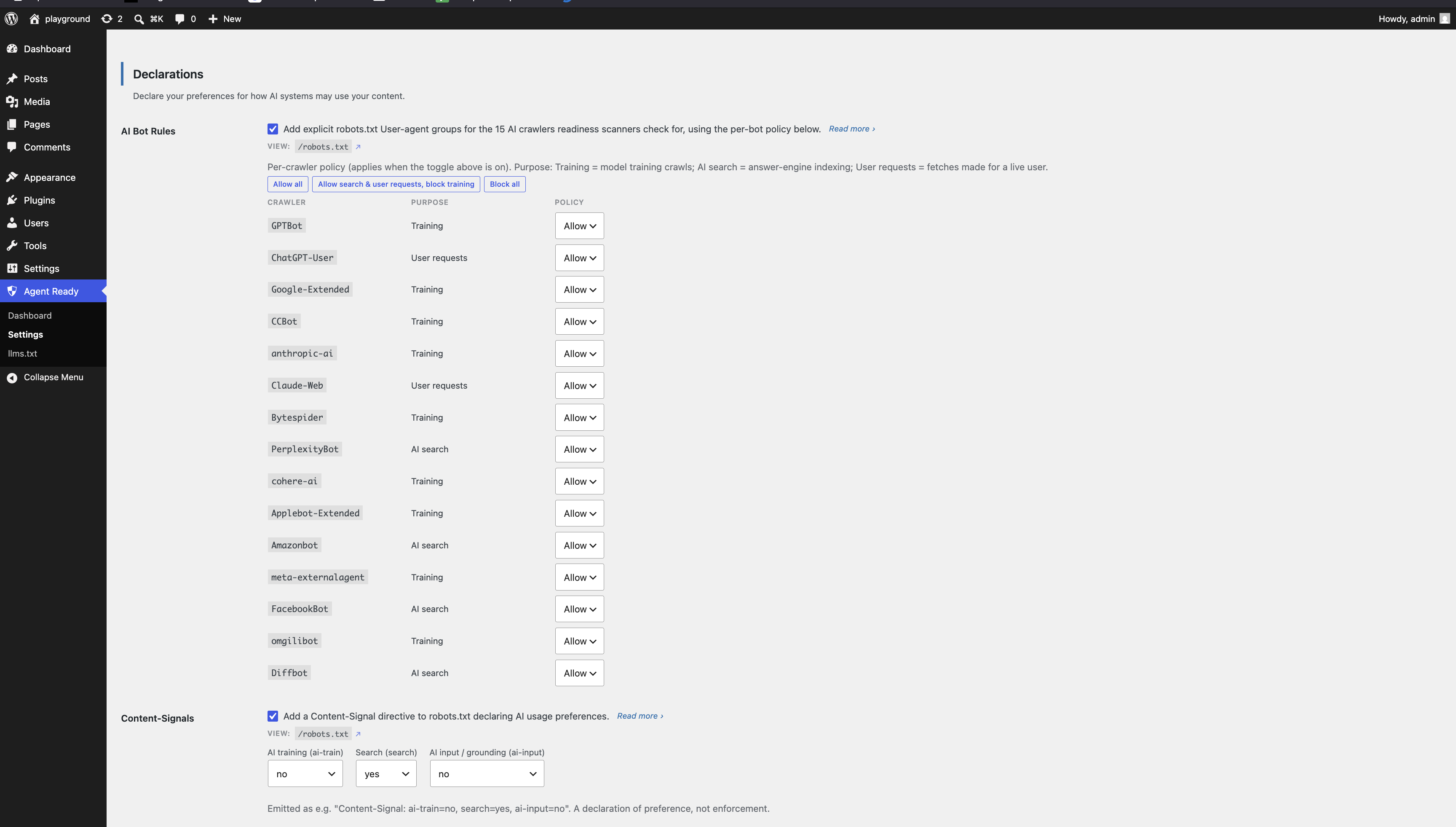Click the Comments bubble icon in sidebar
The width and height of the screenshot is (1456, 827).
coord(12,147)
